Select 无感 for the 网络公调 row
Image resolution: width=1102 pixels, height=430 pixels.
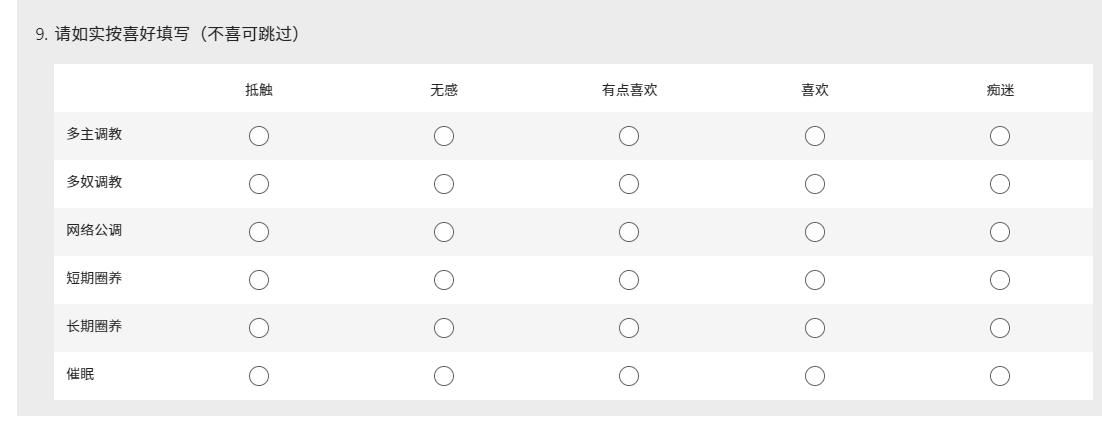click(444, 232)
